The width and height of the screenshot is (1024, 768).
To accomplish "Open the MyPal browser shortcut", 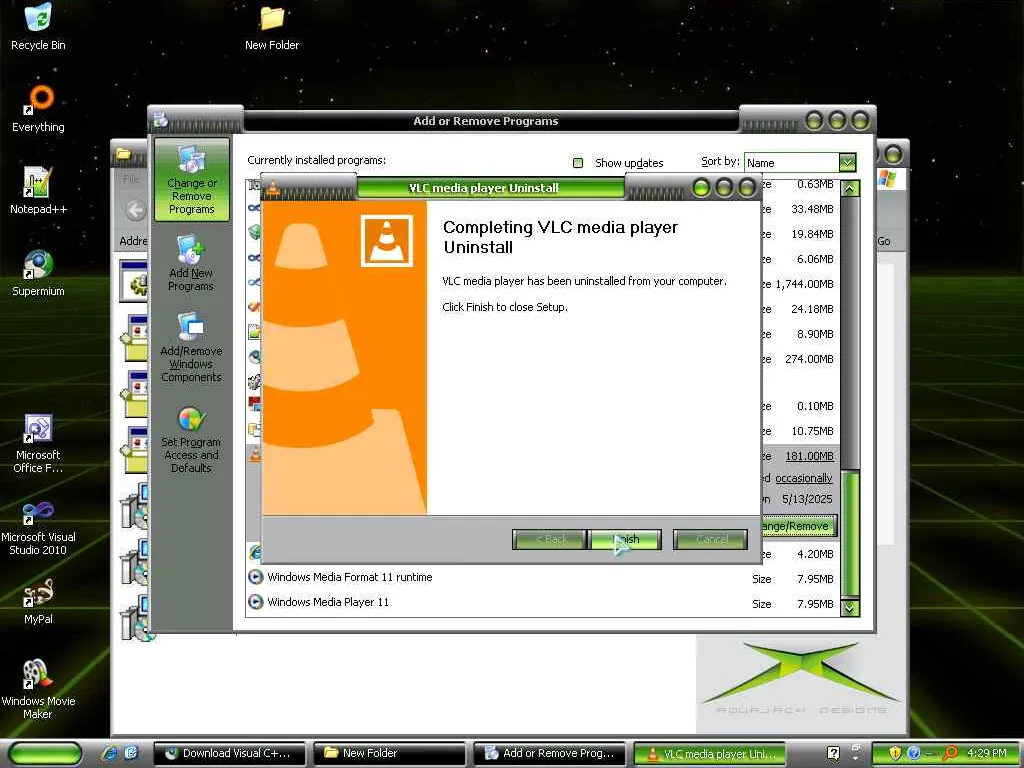I will tap(39, 601).
